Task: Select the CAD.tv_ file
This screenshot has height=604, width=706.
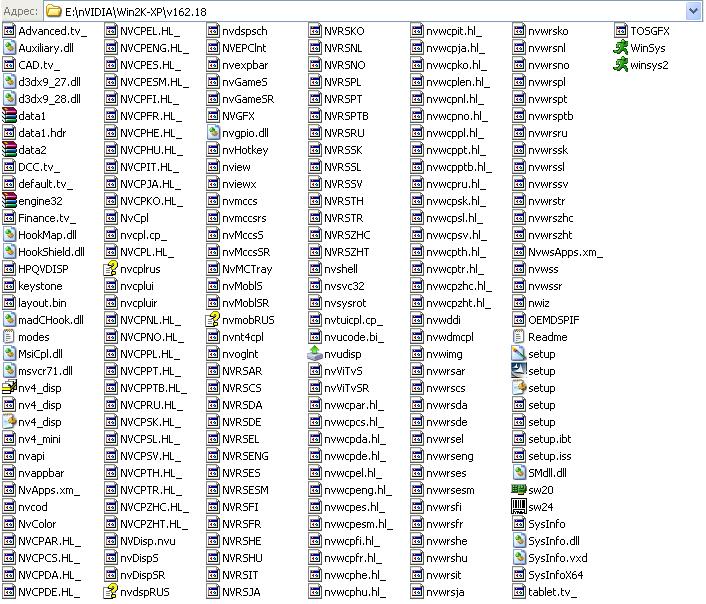Action: 31,65
